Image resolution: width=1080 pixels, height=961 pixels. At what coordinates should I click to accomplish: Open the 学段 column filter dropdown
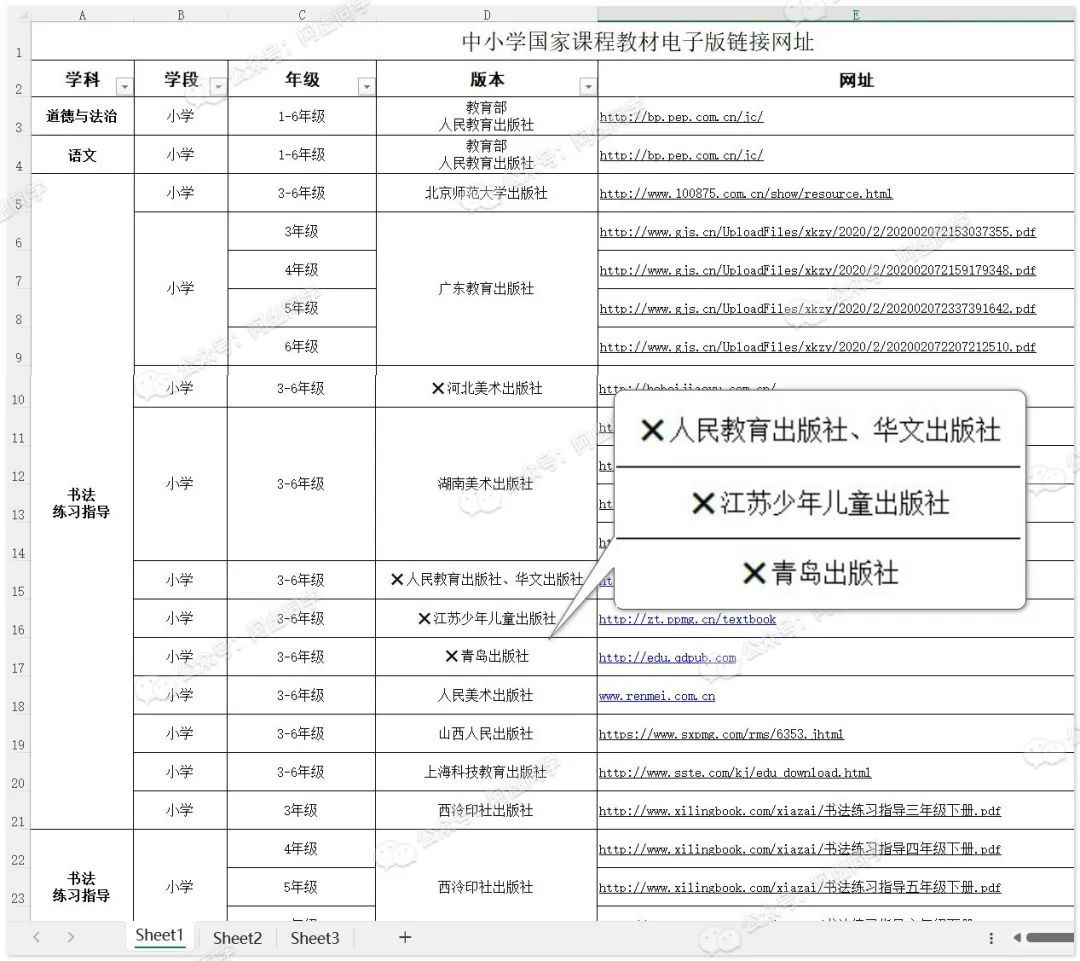click(218, 87)
